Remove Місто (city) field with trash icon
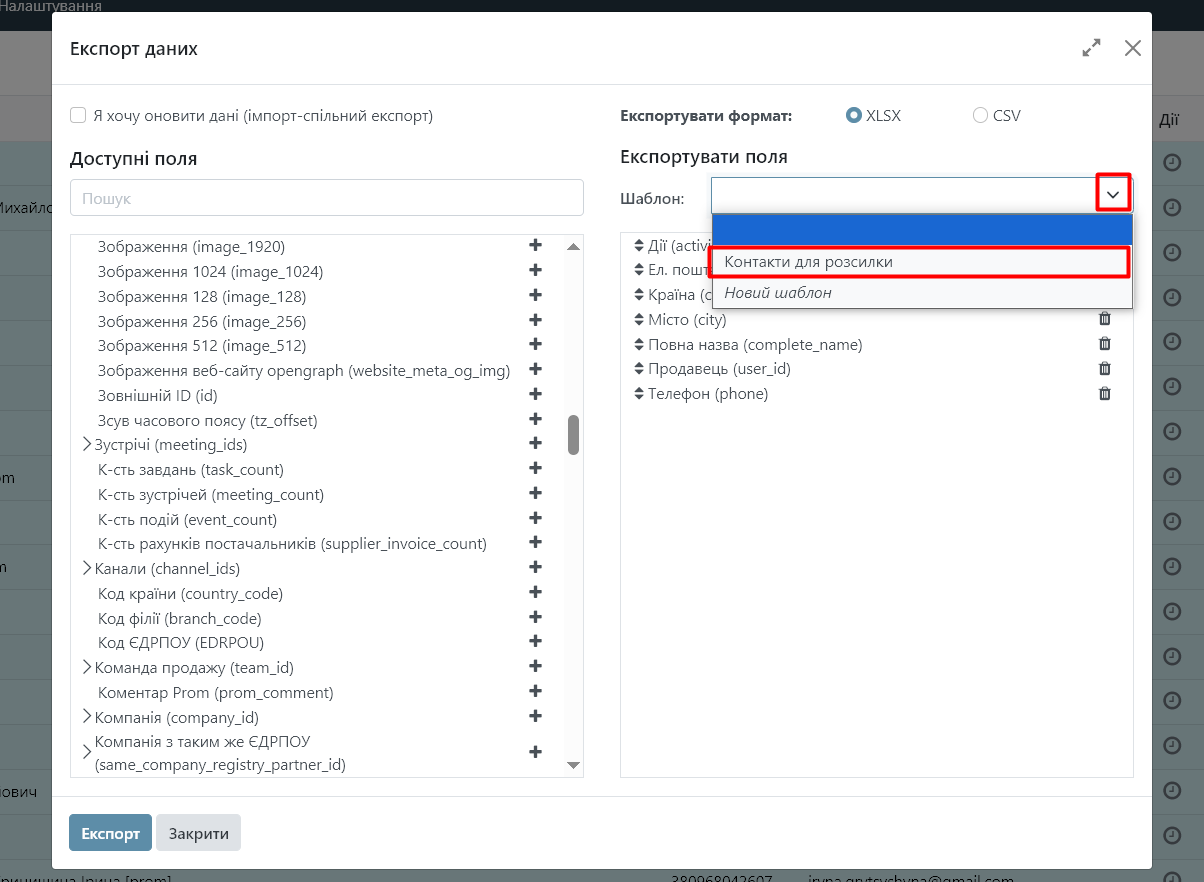The image size is (1204, 882). coord(1105,319)
